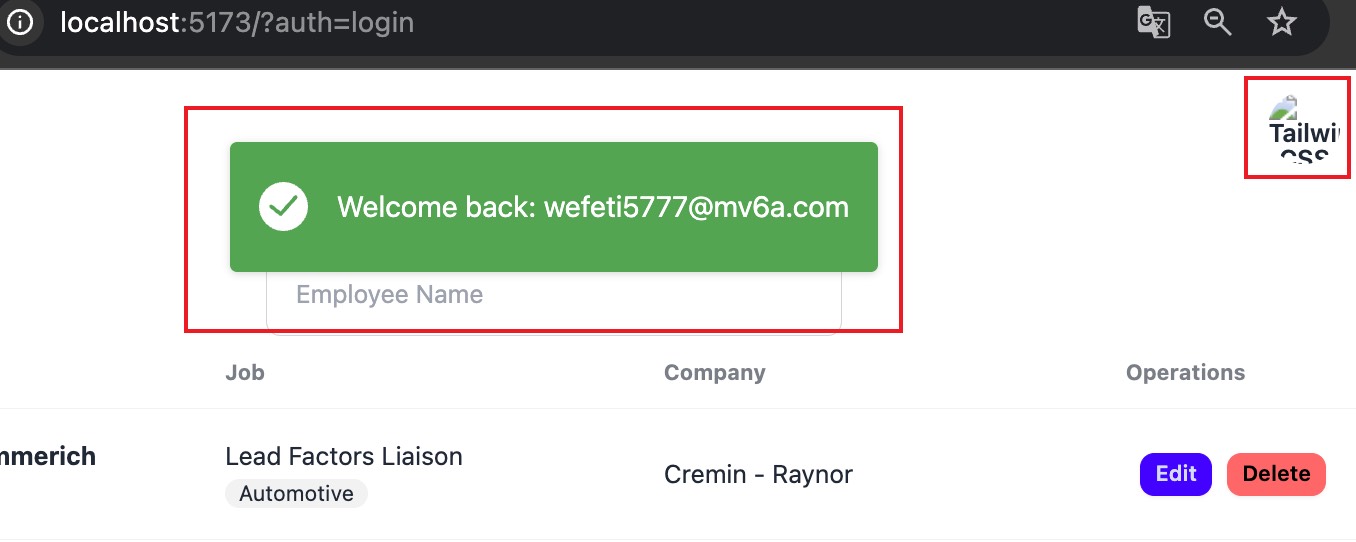1356x542 pixels.
Task: Click the zoom magnifier icon
Action: (x=1217, y=22)
